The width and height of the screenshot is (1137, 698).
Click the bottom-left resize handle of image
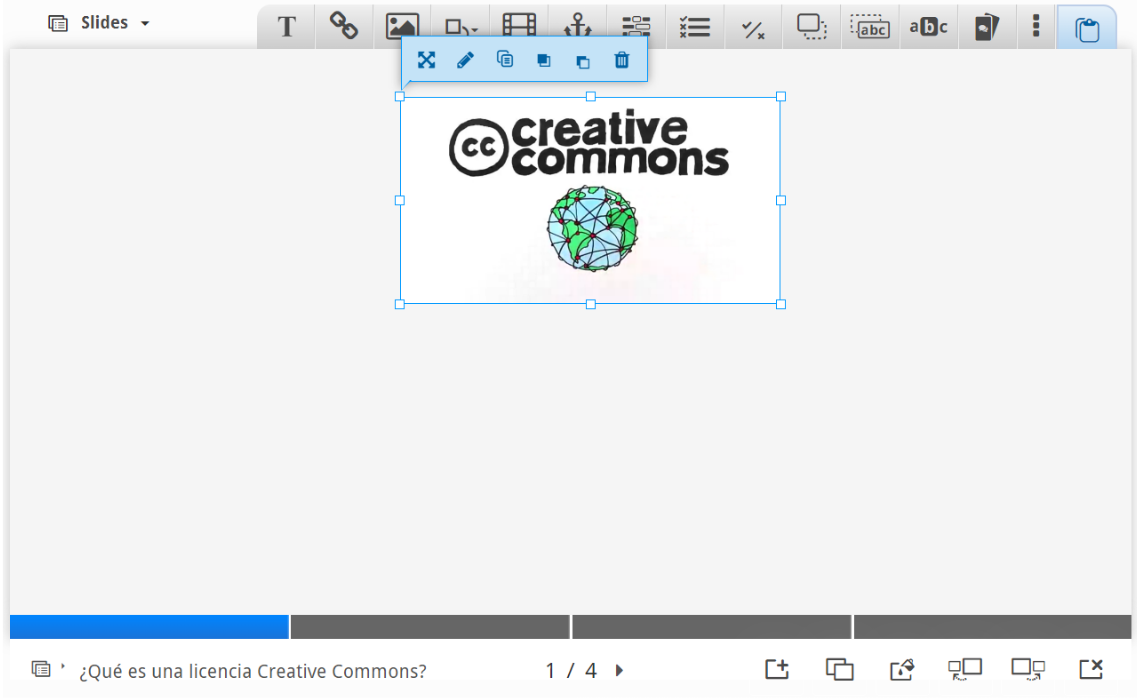pos(400,304)
